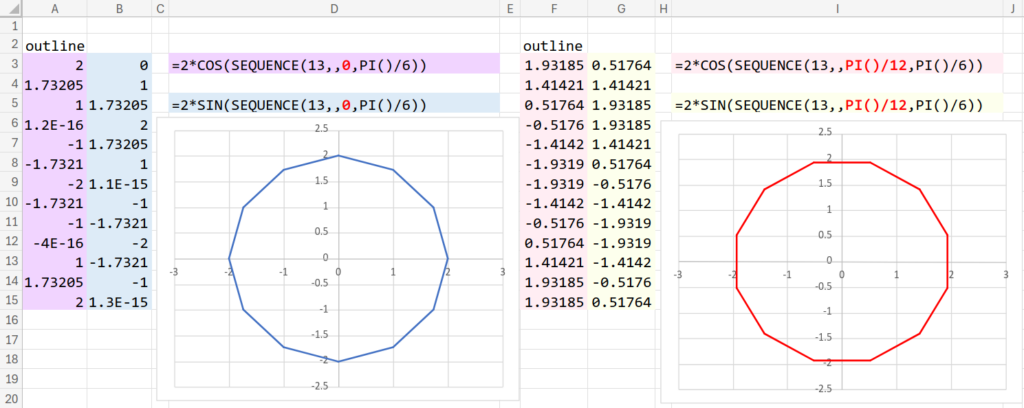Select column D header
Screen dimensions: 1024x408
334,9
